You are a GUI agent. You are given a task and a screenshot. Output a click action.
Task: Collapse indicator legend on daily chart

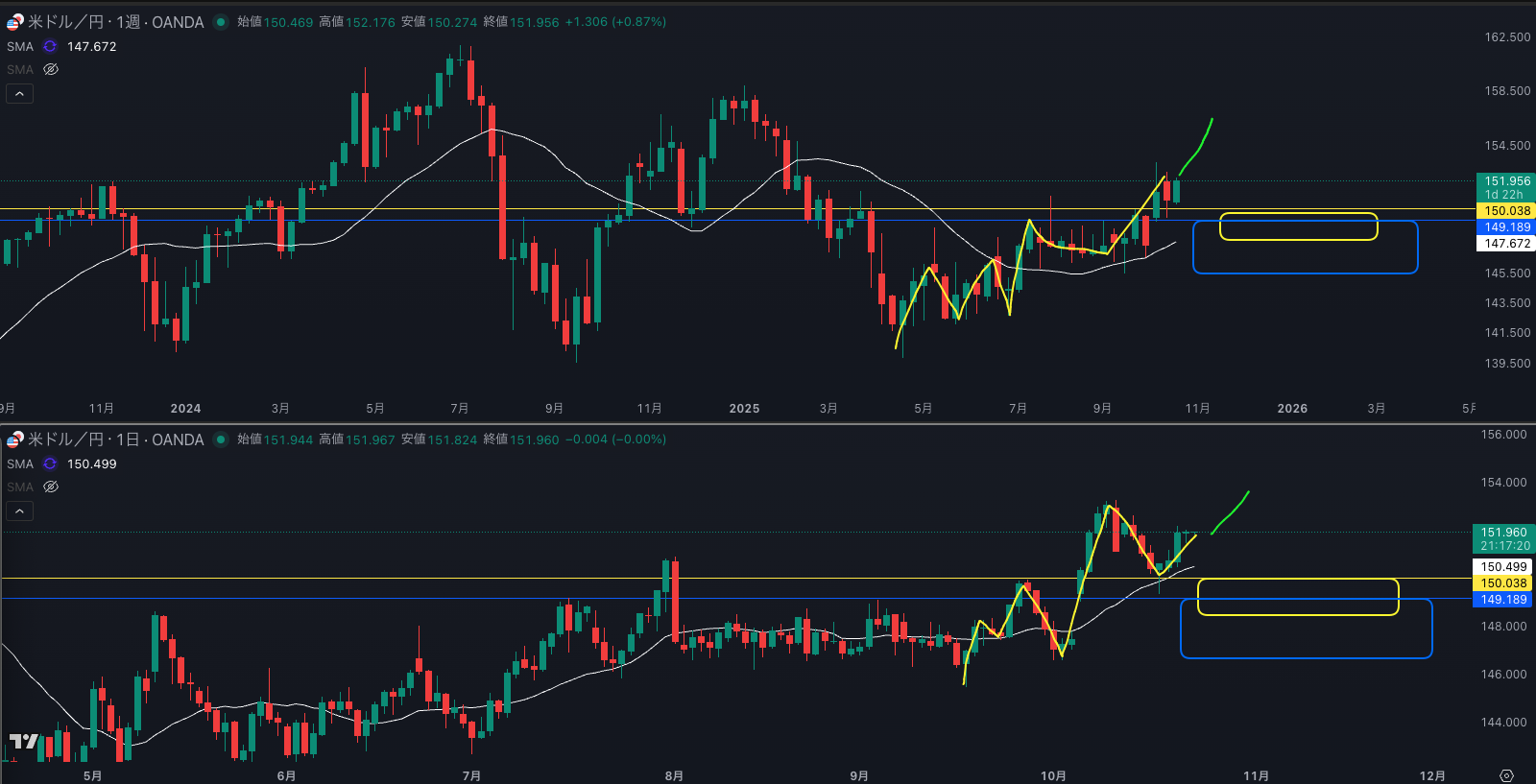(x=19, y=511)
